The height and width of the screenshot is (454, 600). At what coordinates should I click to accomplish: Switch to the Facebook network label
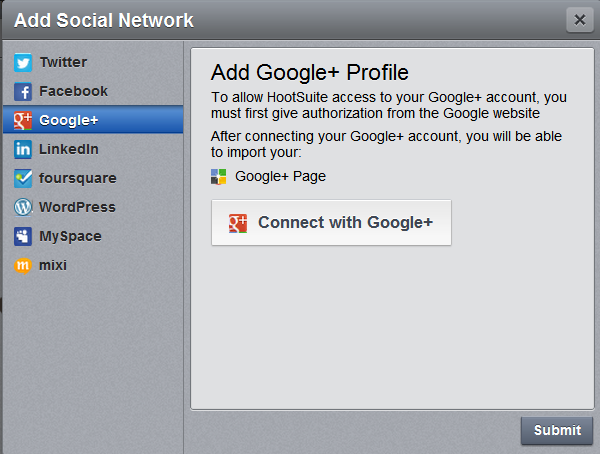click(73, 91)
